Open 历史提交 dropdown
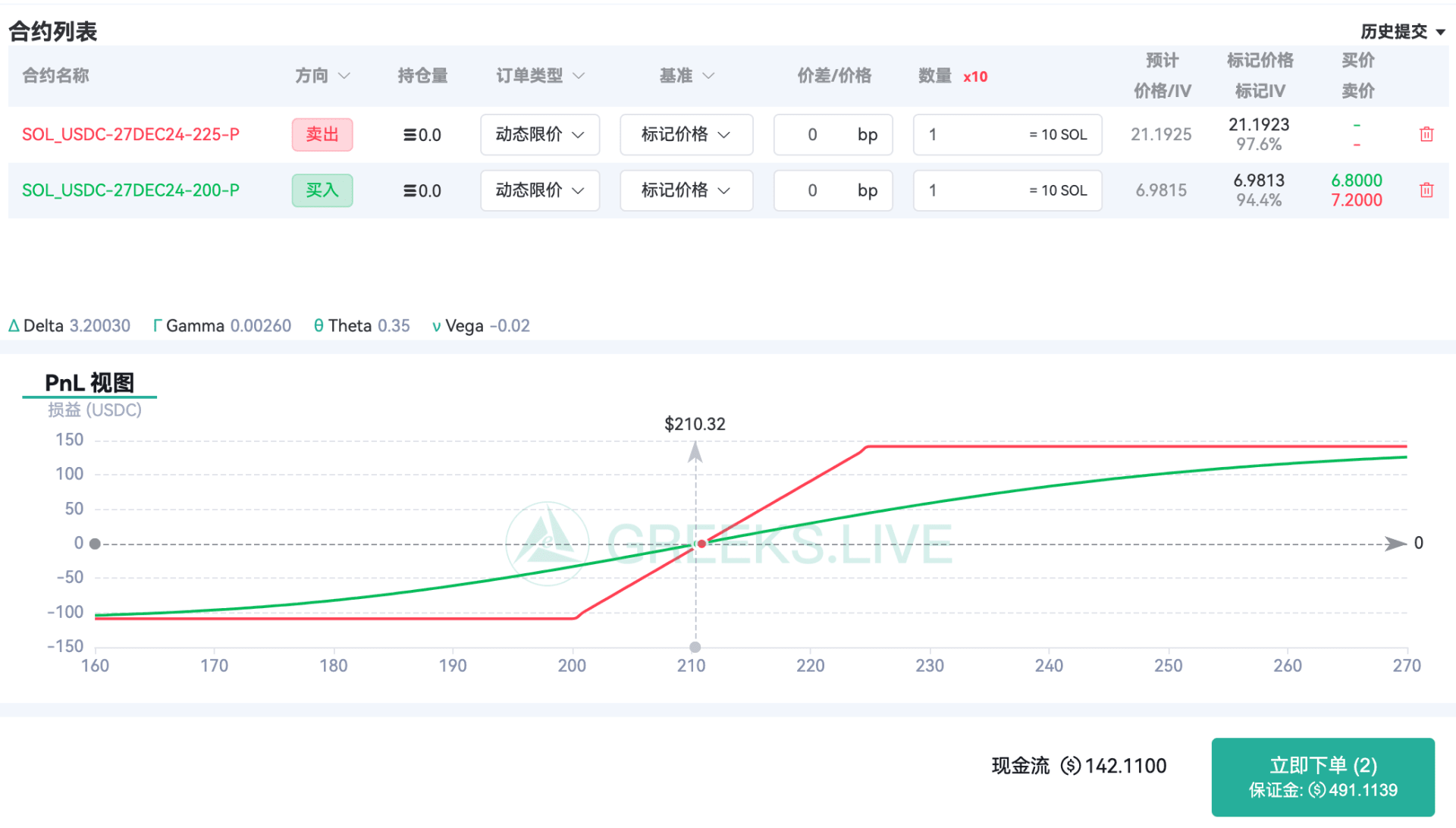Screen dimensions: 1456x828 click(x=1402, y=32)
